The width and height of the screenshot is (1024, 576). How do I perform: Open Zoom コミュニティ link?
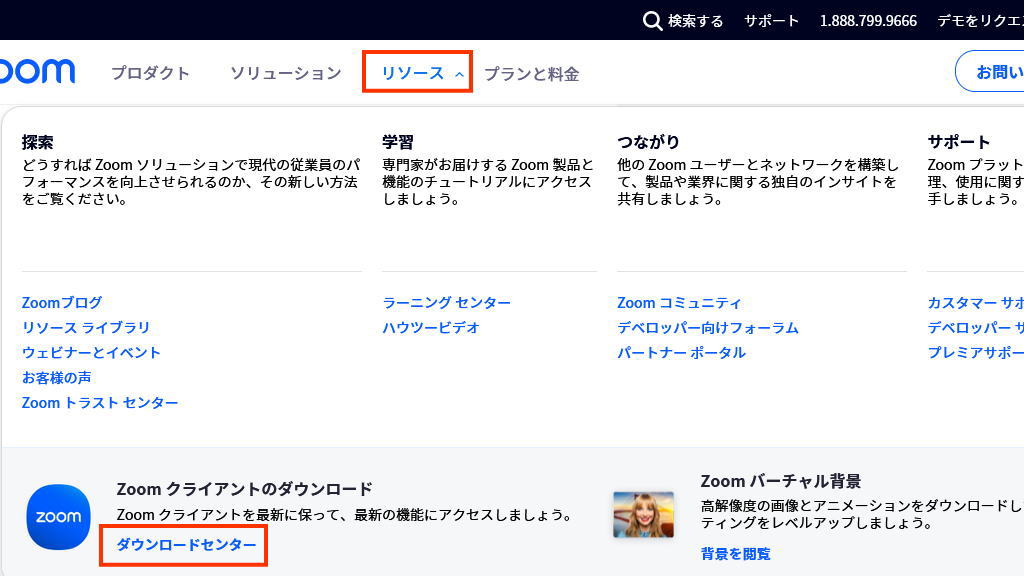(679, 303)
